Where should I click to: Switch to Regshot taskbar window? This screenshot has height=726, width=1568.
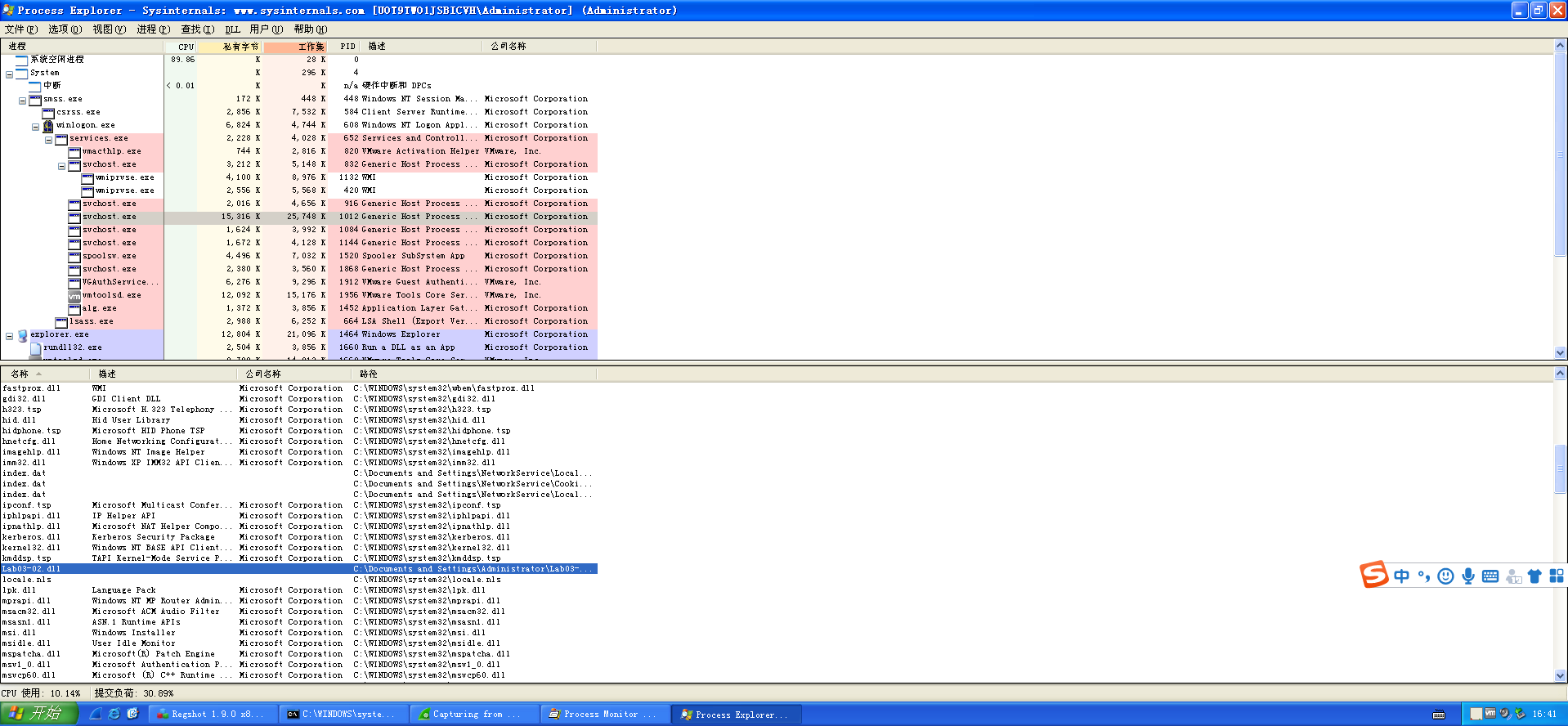click(x=213, y=715)
